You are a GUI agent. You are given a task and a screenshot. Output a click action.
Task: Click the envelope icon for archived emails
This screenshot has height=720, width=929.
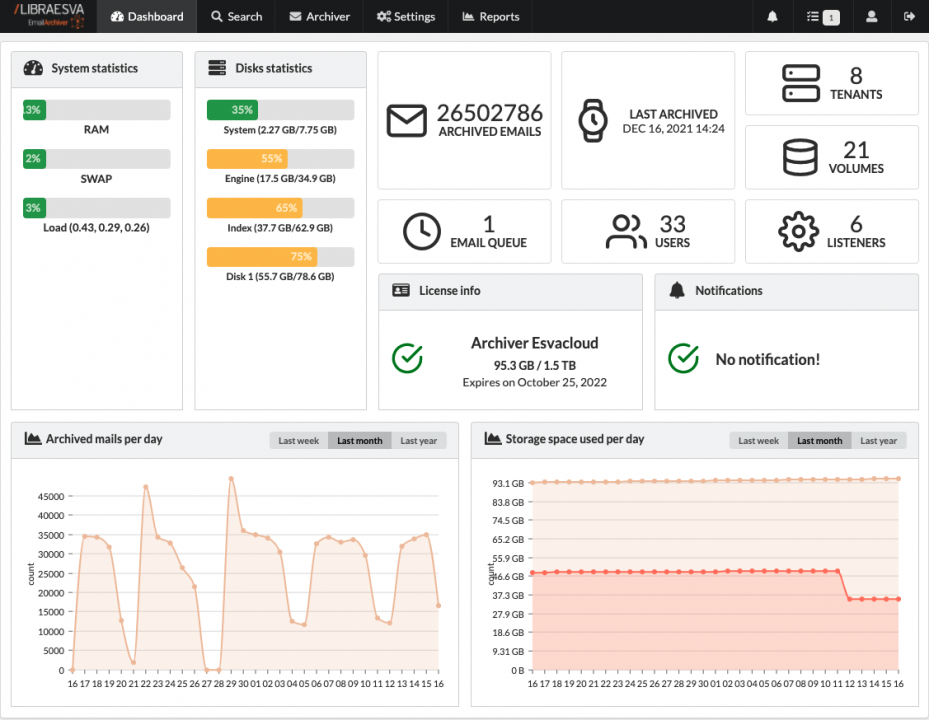pos(407,121)
